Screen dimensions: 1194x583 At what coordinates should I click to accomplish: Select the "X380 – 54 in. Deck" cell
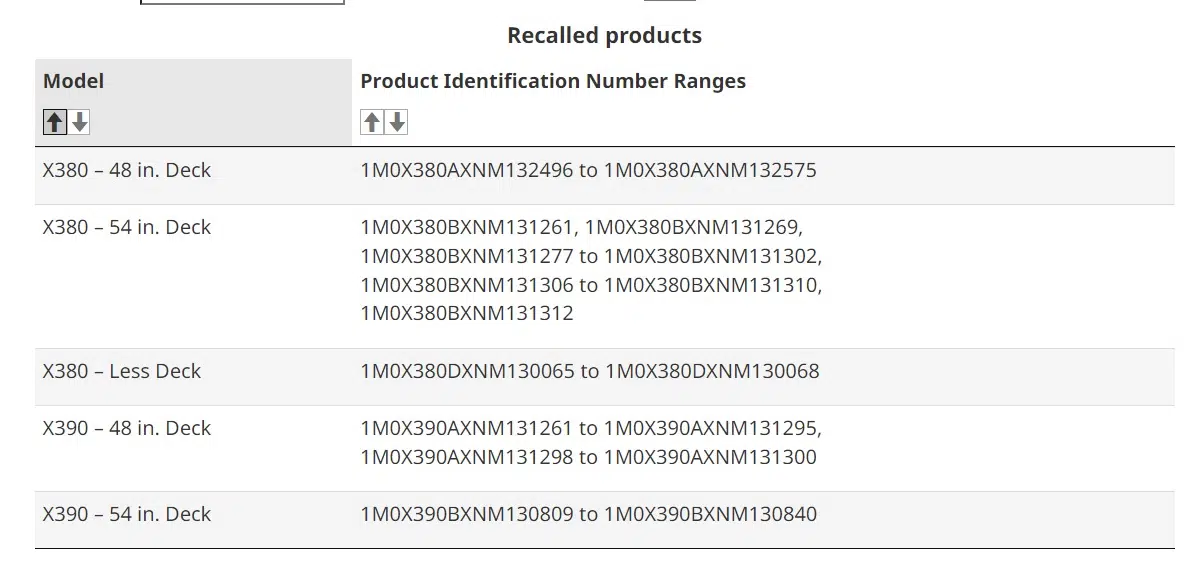pyautogui.click(x=127, y=227)
